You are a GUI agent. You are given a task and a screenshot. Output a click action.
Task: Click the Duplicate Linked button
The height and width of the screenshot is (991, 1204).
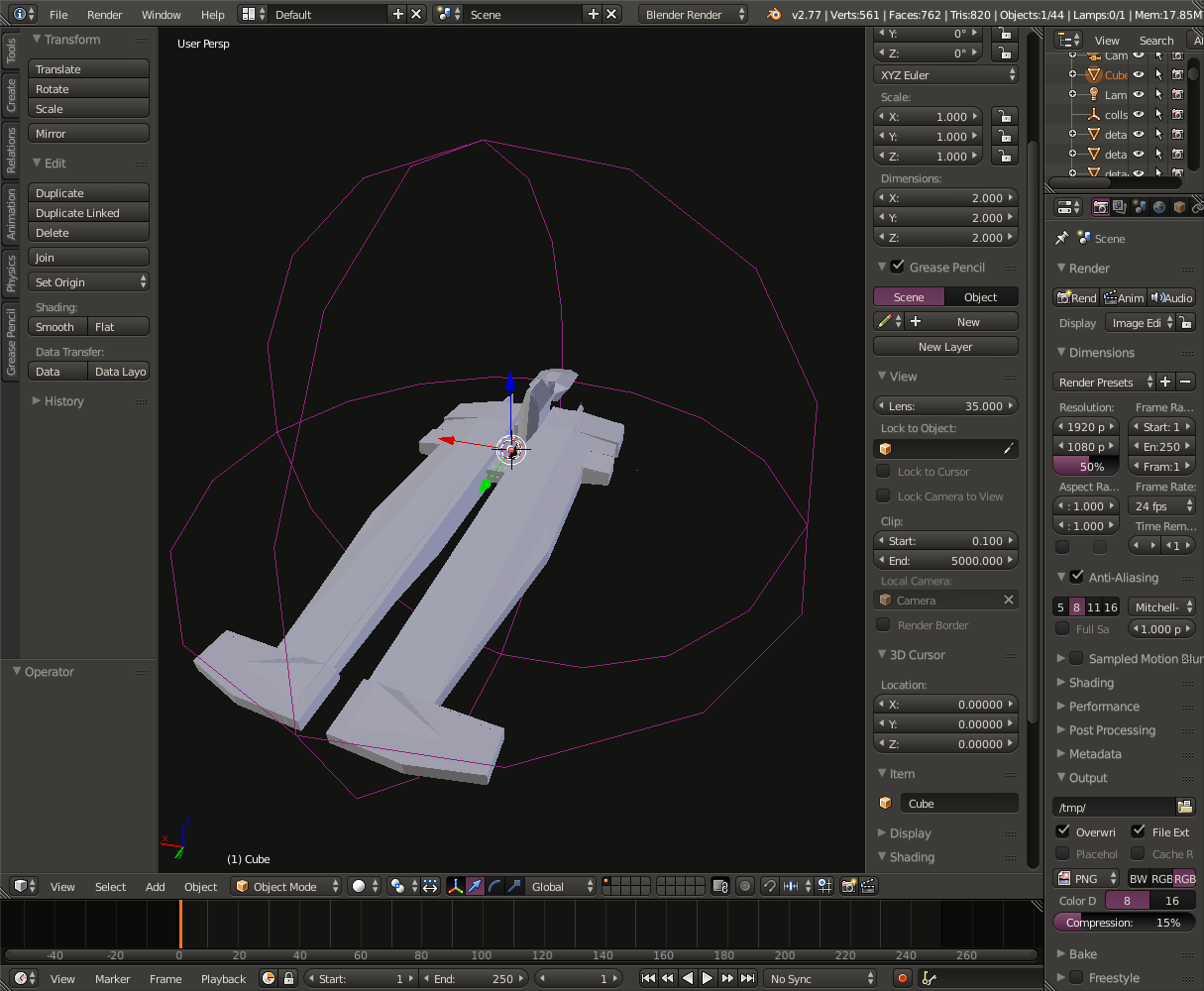coord(88,213)
